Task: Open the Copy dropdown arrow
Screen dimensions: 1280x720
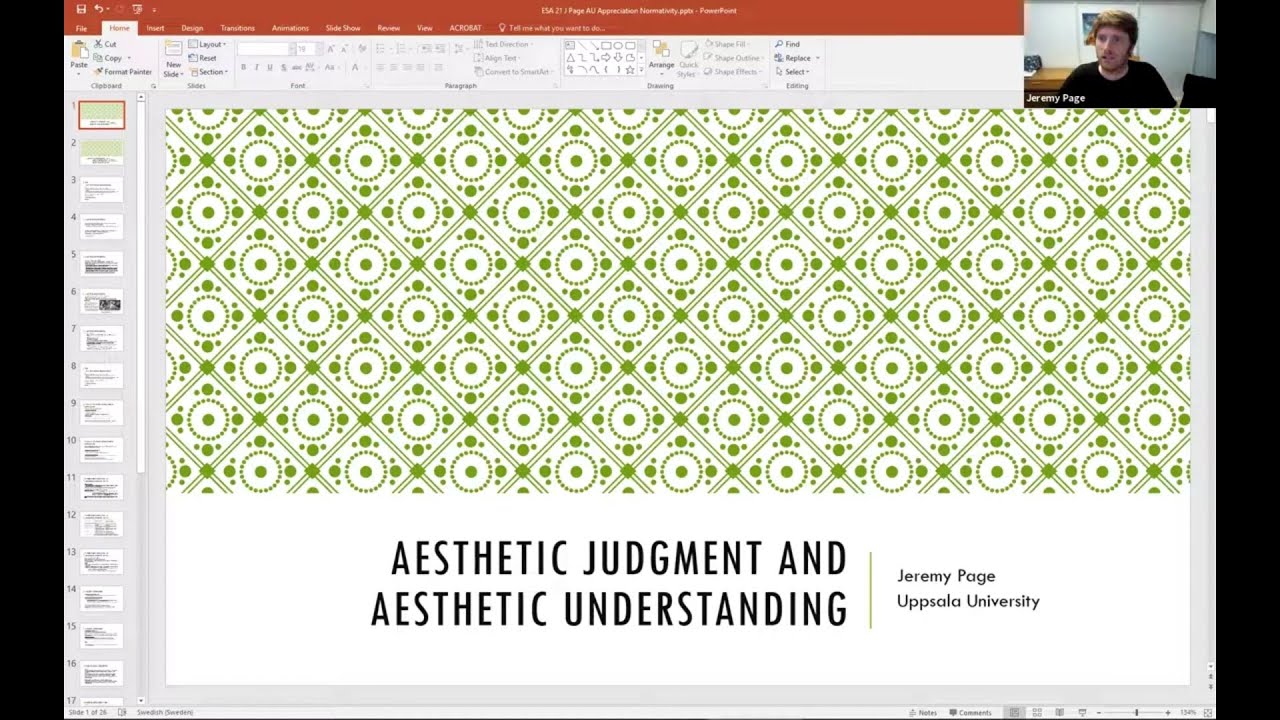Action: (129, 58)
